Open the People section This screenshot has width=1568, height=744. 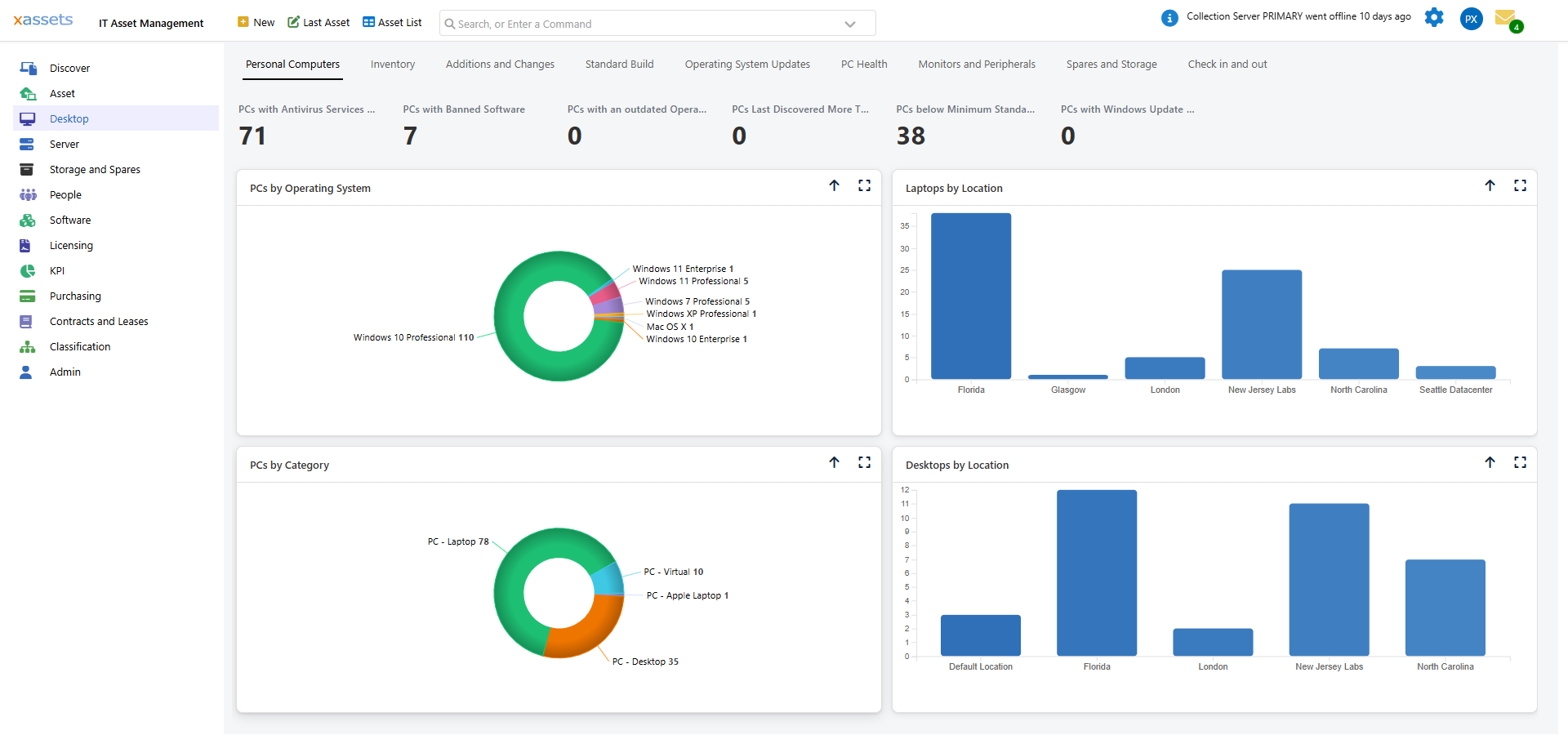28,194
